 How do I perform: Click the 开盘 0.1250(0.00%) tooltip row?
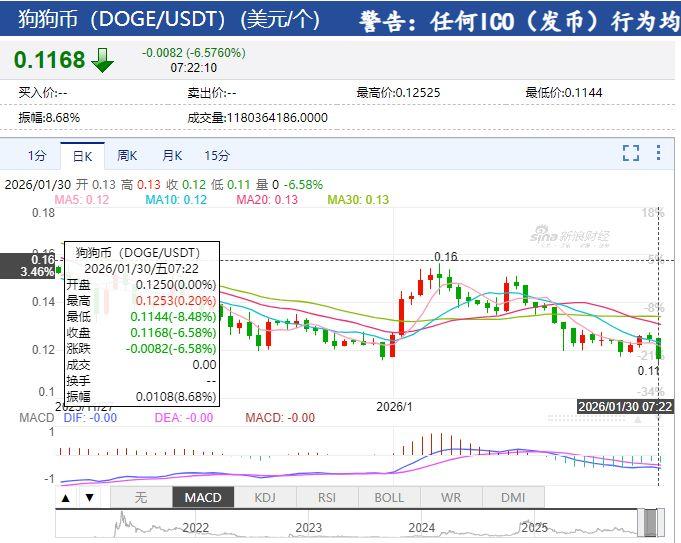tap(142, 285)
